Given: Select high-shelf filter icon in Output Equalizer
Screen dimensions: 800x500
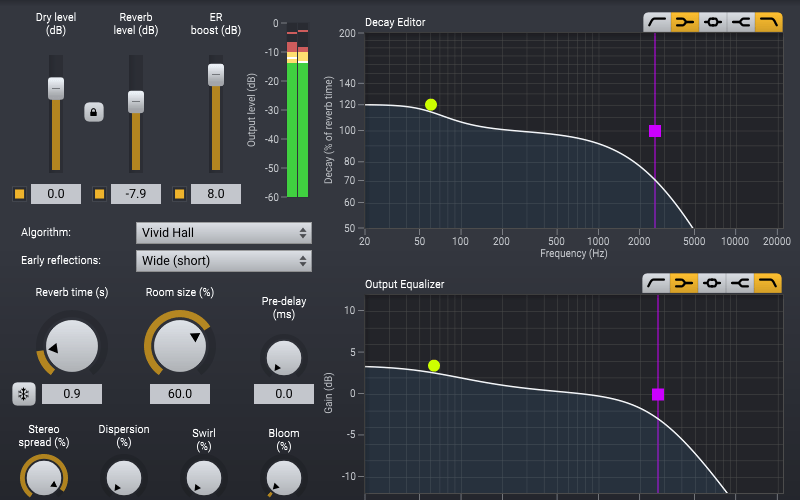Looking at the screenshot, I should click(x=740, y=284).
